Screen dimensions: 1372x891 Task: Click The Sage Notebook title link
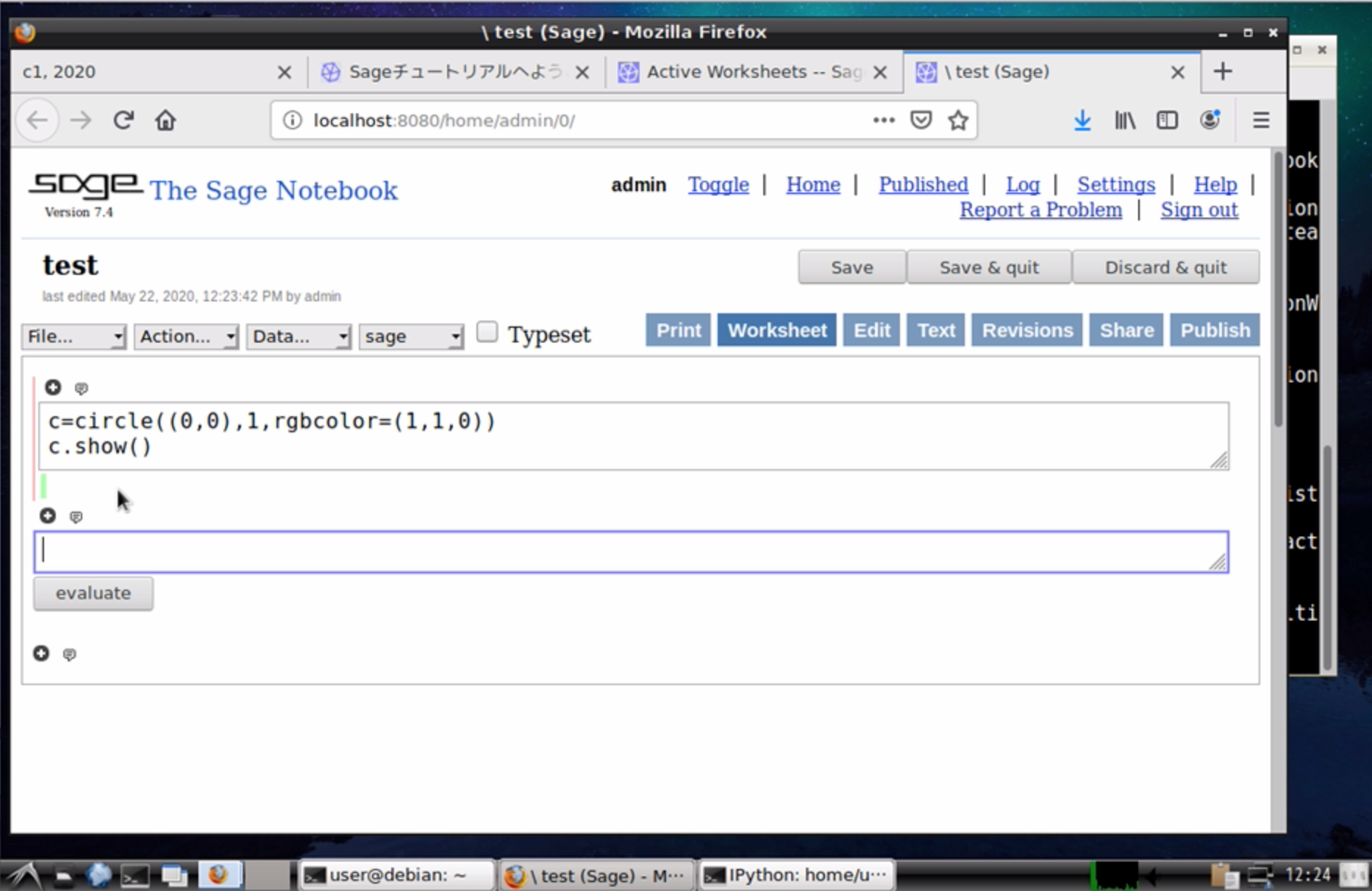(x=274, y=190)
